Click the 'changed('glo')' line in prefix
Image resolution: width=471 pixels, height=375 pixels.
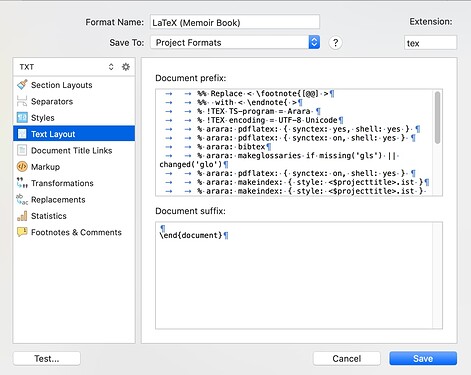[x=193, y=164]
